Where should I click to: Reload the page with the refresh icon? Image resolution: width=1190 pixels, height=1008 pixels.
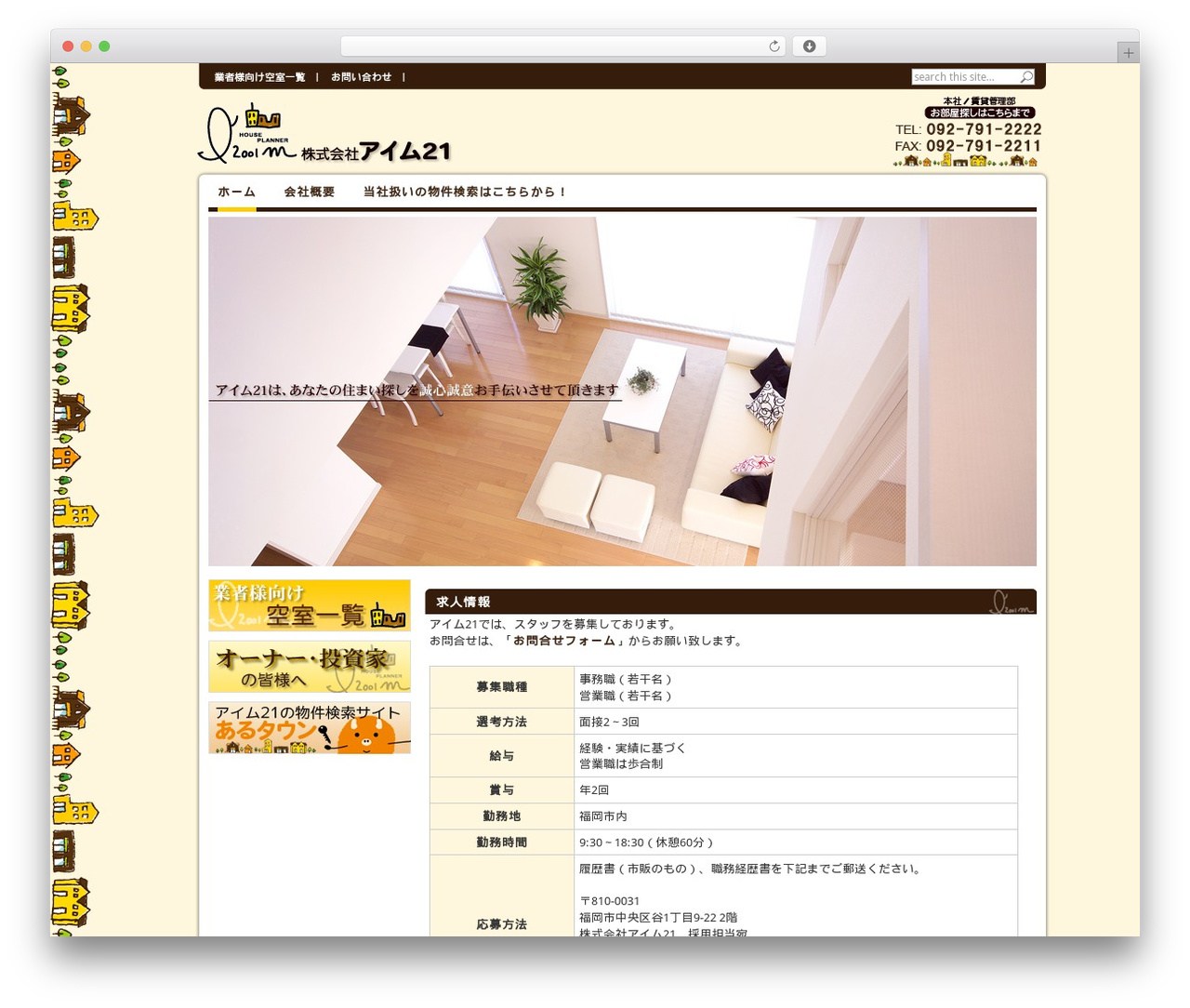click(774, 46)
